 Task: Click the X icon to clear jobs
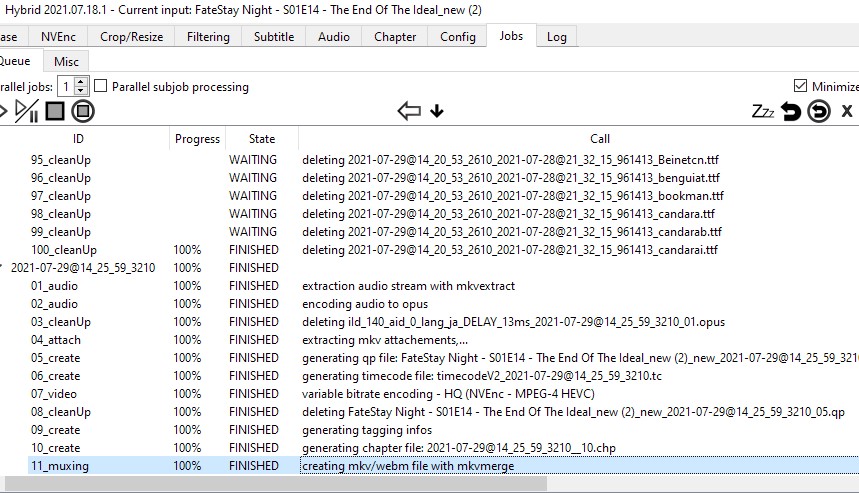click(x=847, y=111)
